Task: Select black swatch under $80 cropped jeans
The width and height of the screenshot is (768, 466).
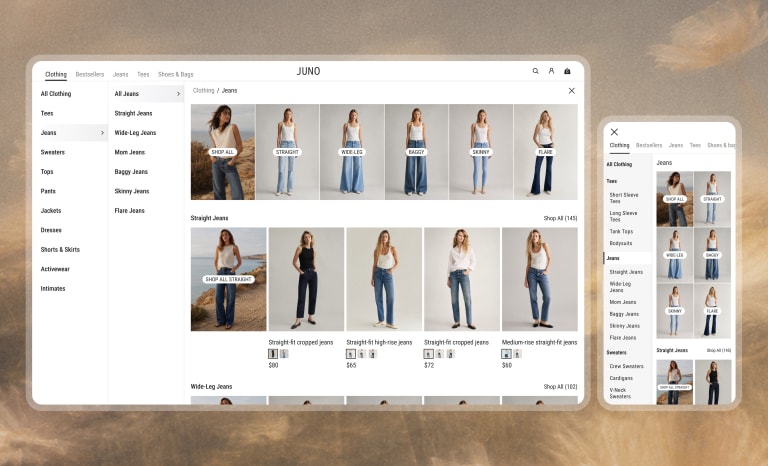Action: coord(273,354)
